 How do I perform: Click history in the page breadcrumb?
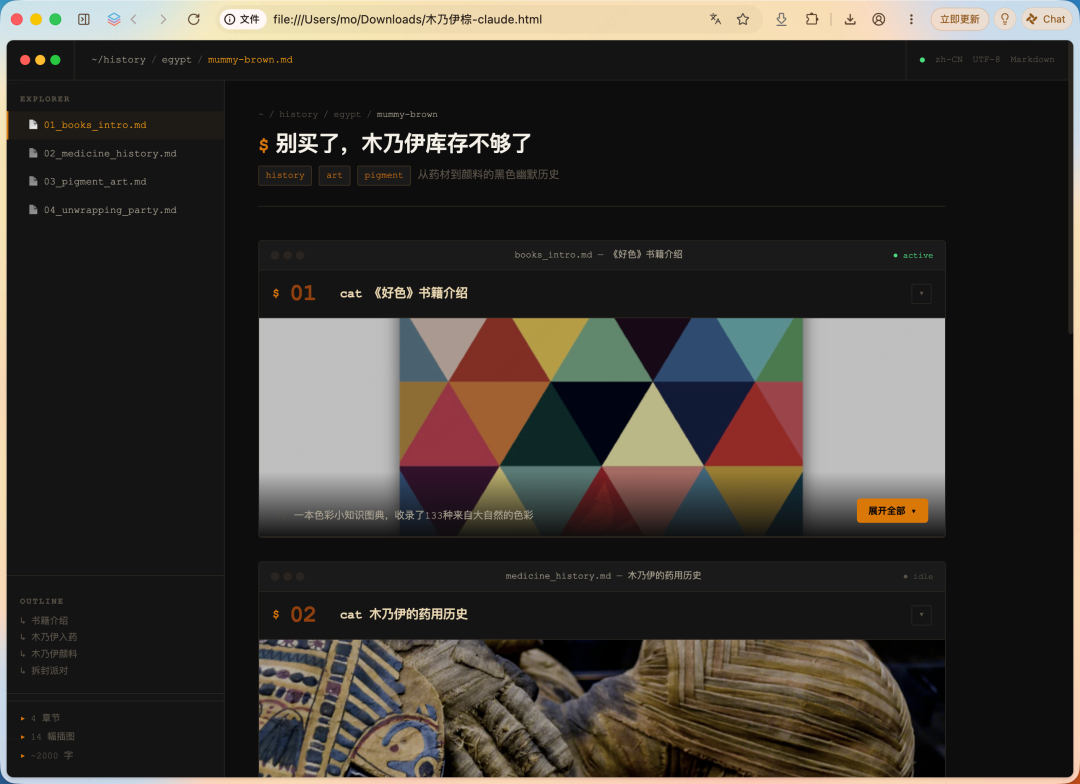click(298, 114)
